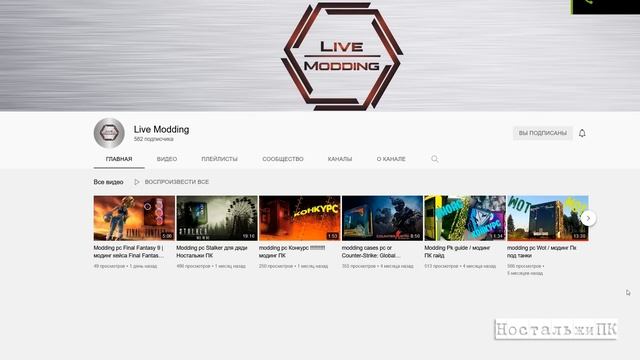Screen dimensions: 640x360
Task: Open the Counter-Strike modding video thumbnail
Action: click(x=382, y=218)
